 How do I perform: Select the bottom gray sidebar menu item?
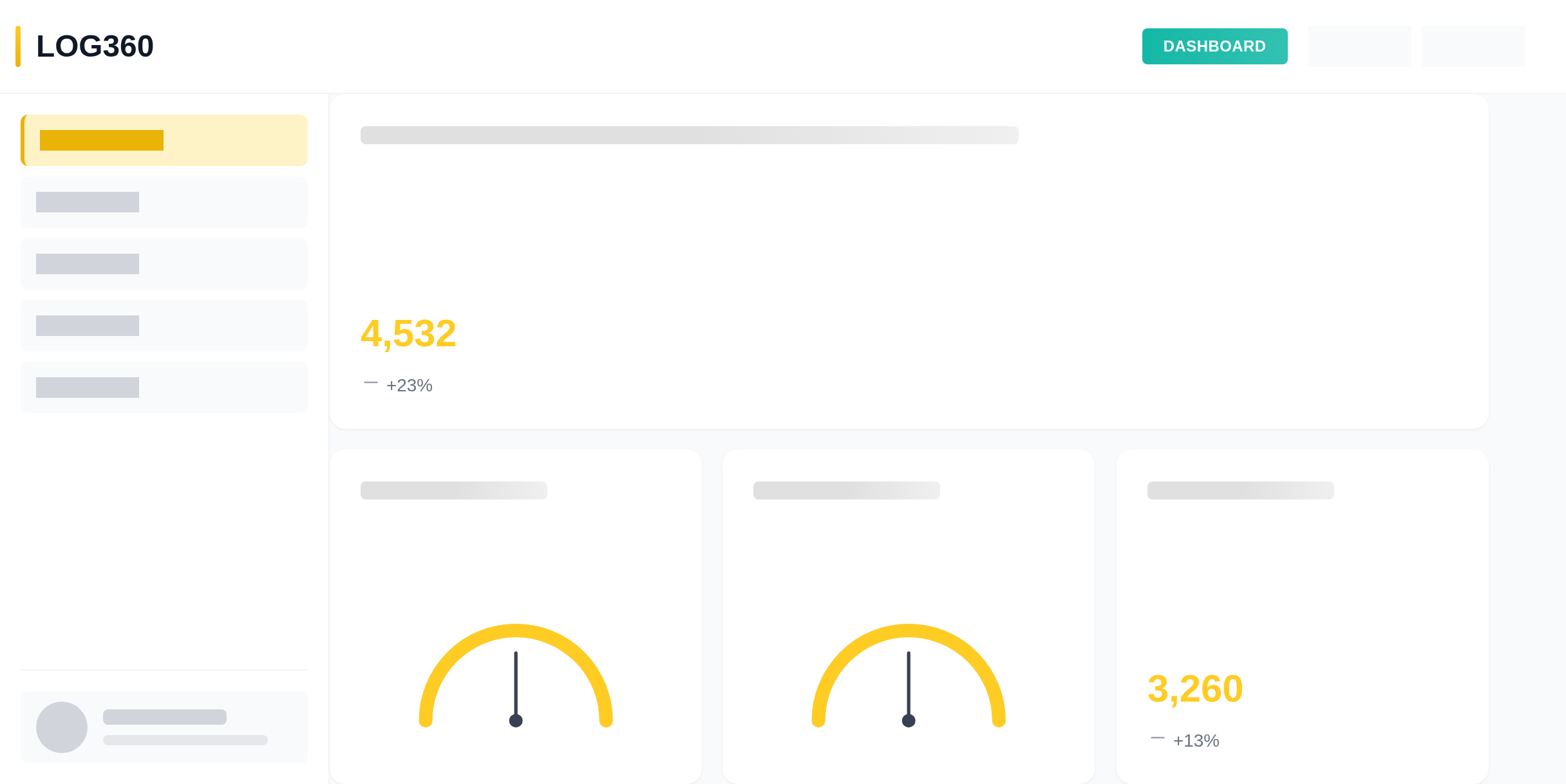click(x=164, y=387)
